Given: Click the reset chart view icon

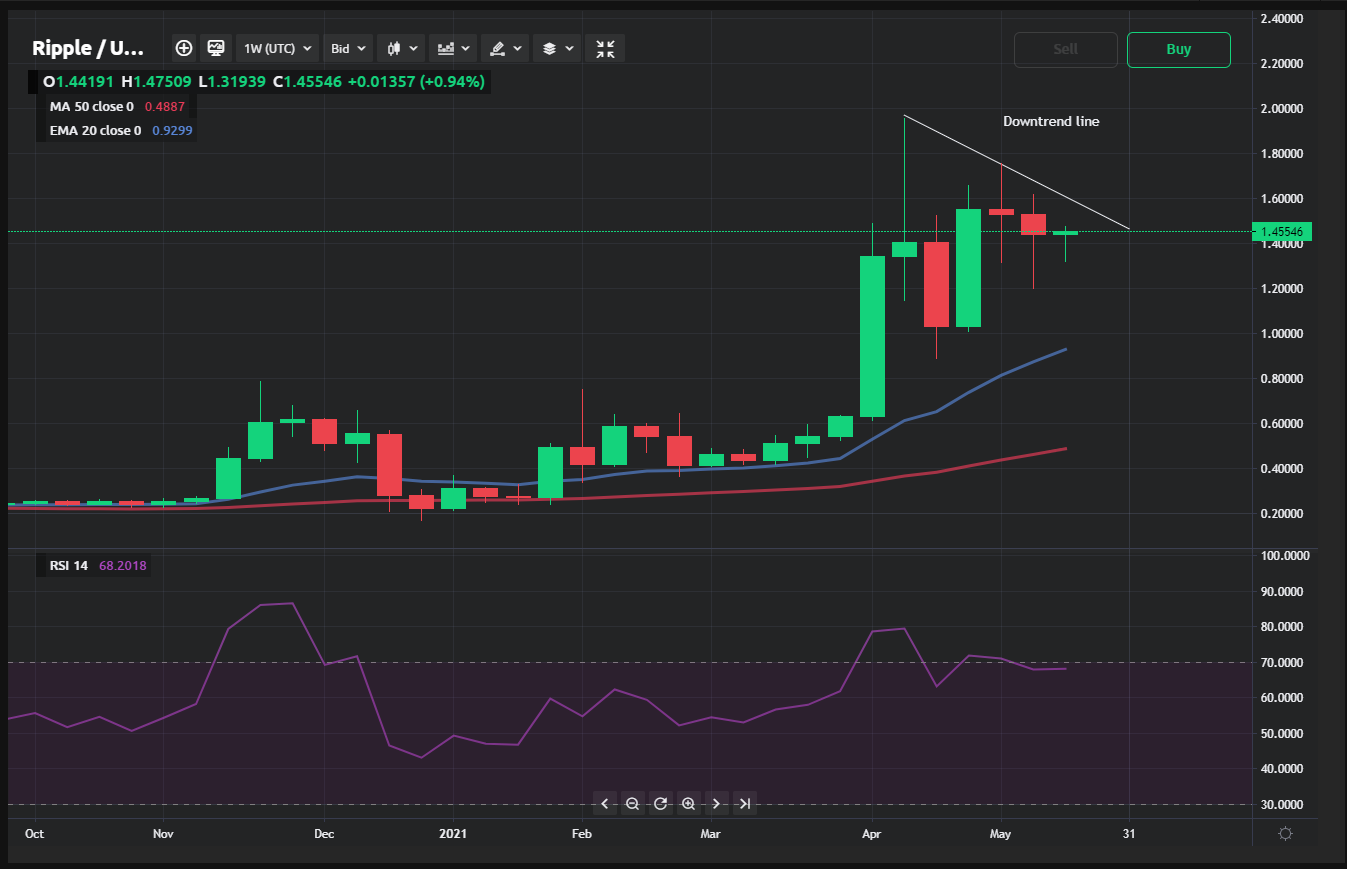Looking at the screenshot, I should point(660,803).
